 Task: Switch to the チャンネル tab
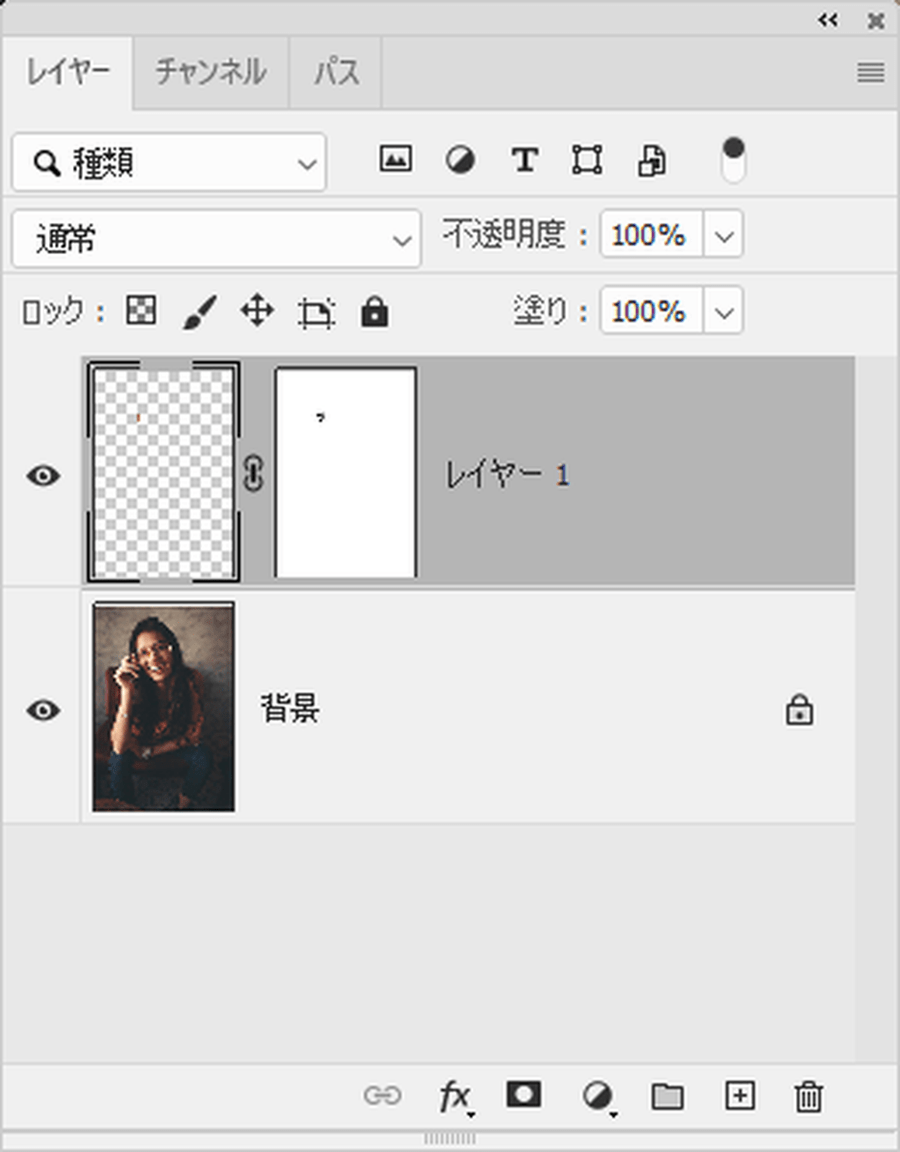210,73
